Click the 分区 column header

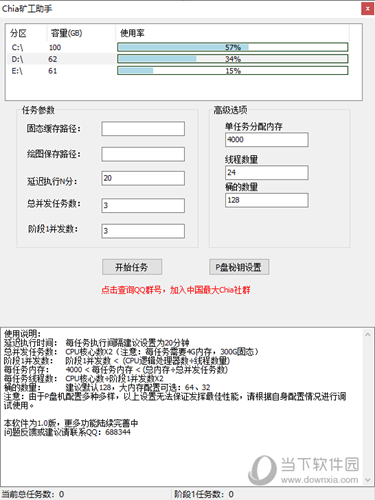pyautogui.click(x=27, y=33)
